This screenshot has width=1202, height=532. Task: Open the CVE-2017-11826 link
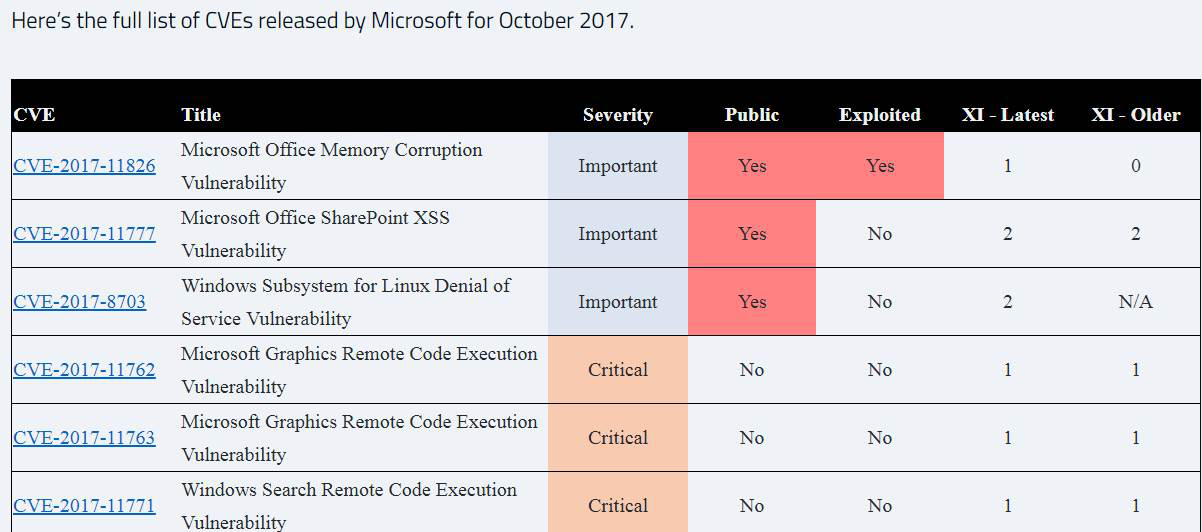pos(84,166)
